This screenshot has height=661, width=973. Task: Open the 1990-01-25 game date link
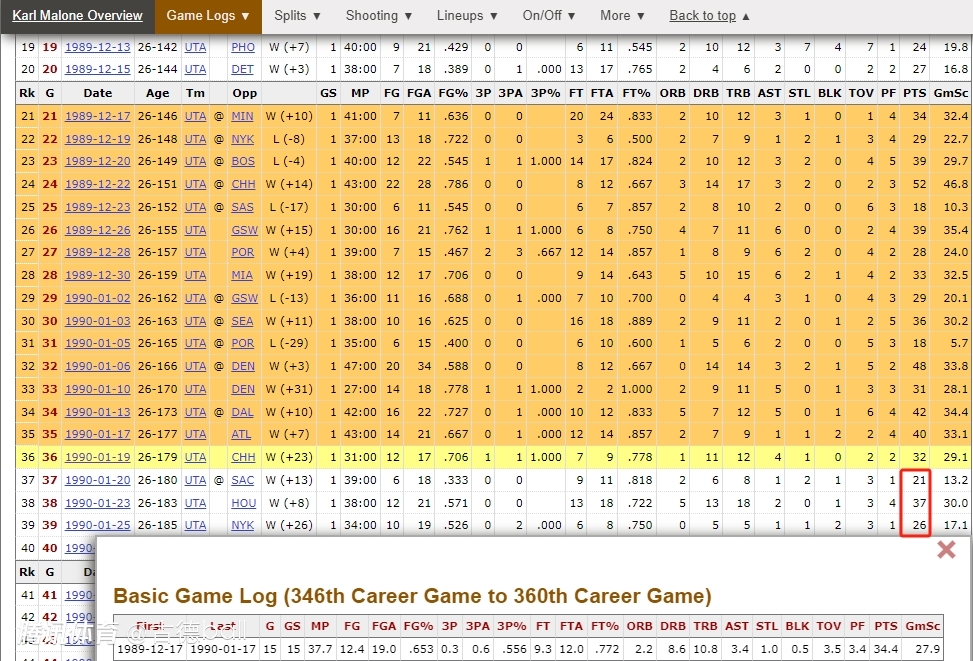pyautogui.click(x=97, y=525)
